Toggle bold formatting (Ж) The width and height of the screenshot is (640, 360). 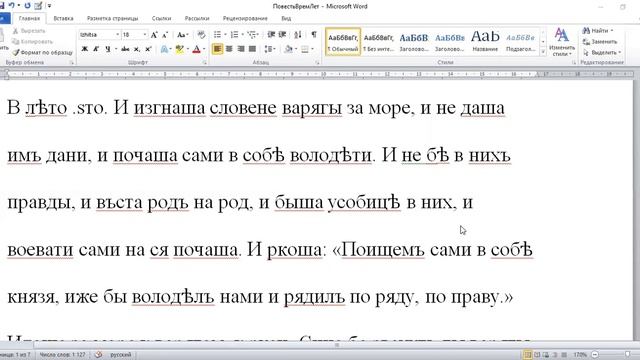click(84, 49)
